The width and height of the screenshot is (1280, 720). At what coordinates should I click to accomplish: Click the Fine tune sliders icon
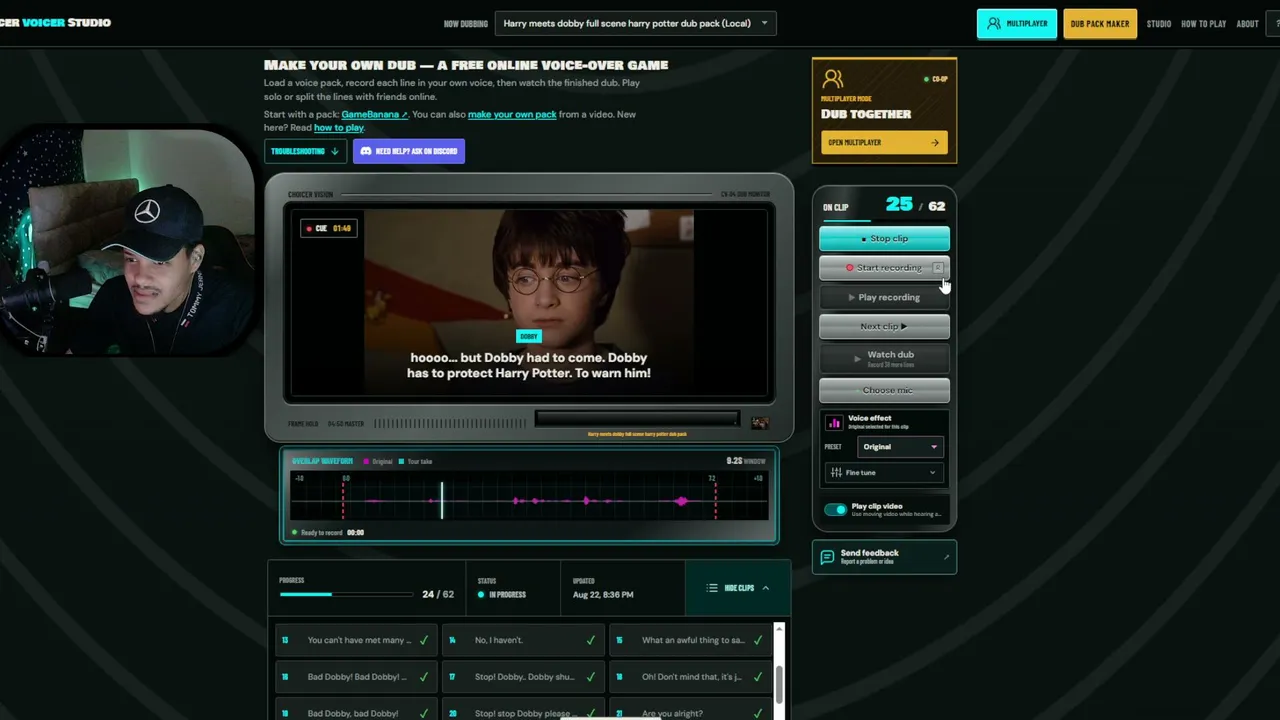[836, 472]
